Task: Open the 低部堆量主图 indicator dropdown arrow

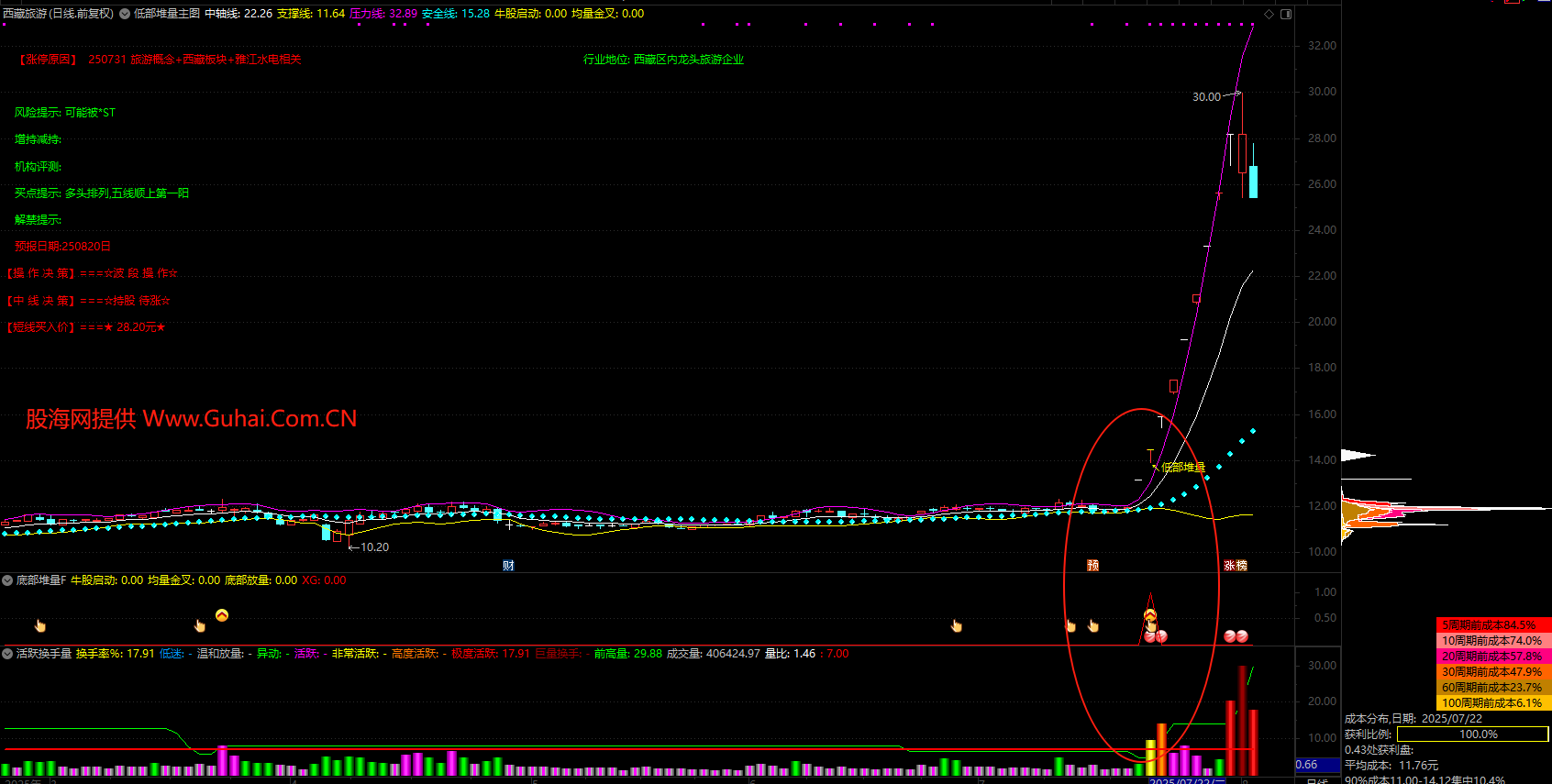Action: coord(125,14)
